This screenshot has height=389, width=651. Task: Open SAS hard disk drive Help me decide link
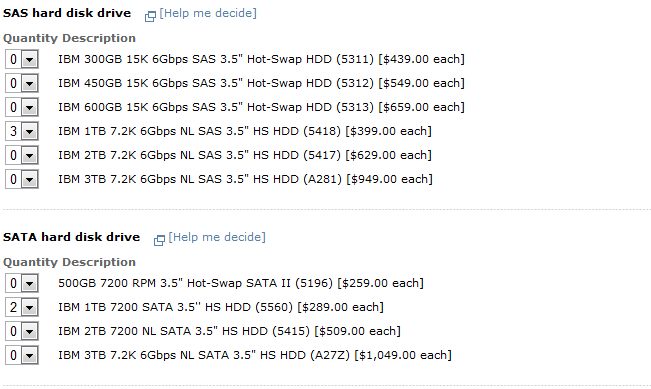tap(208, 13)
